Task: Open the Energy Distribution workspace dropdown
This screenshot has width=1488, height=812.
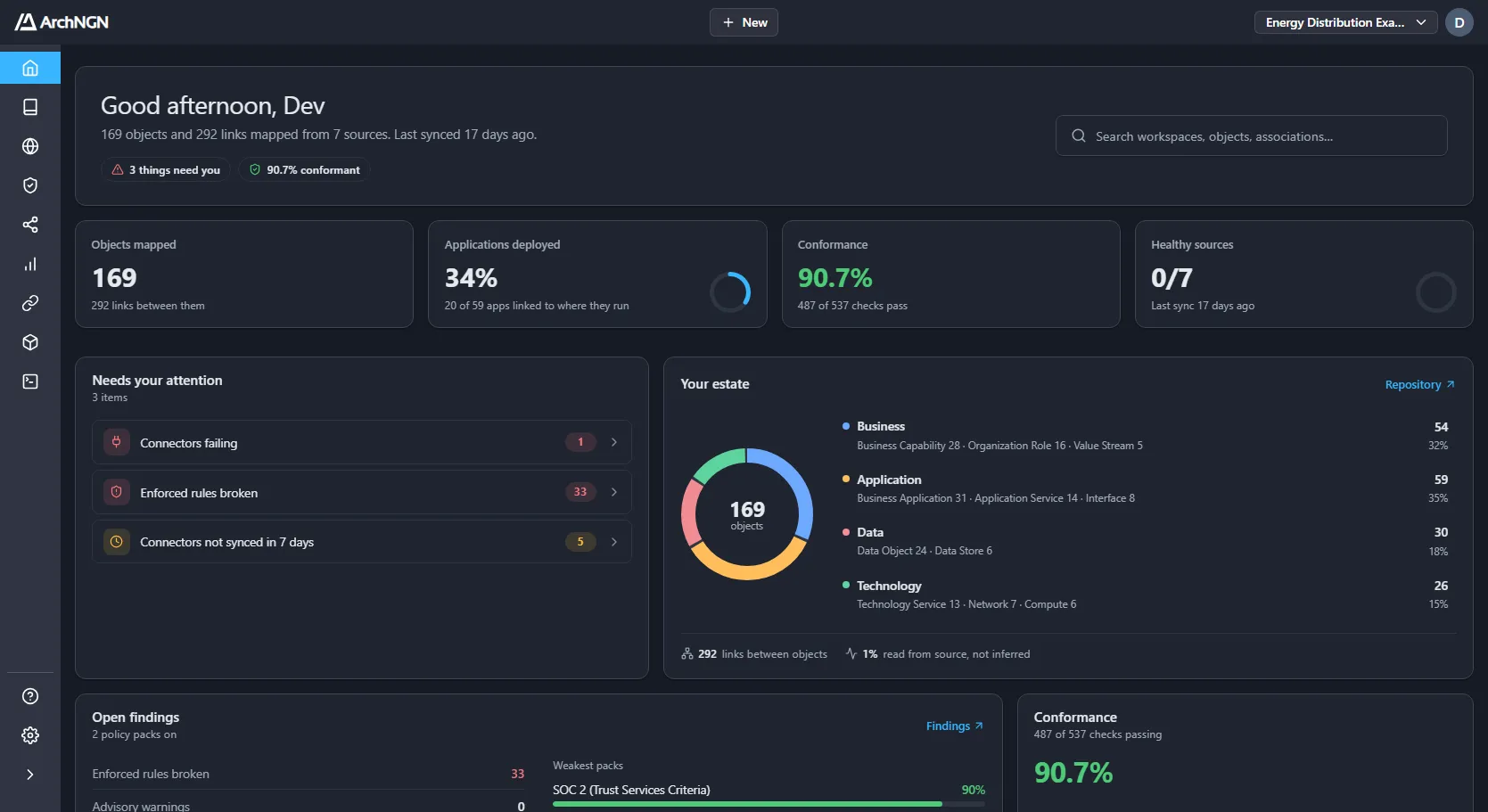Action: pyautogui.click(x=1345, y=22)
